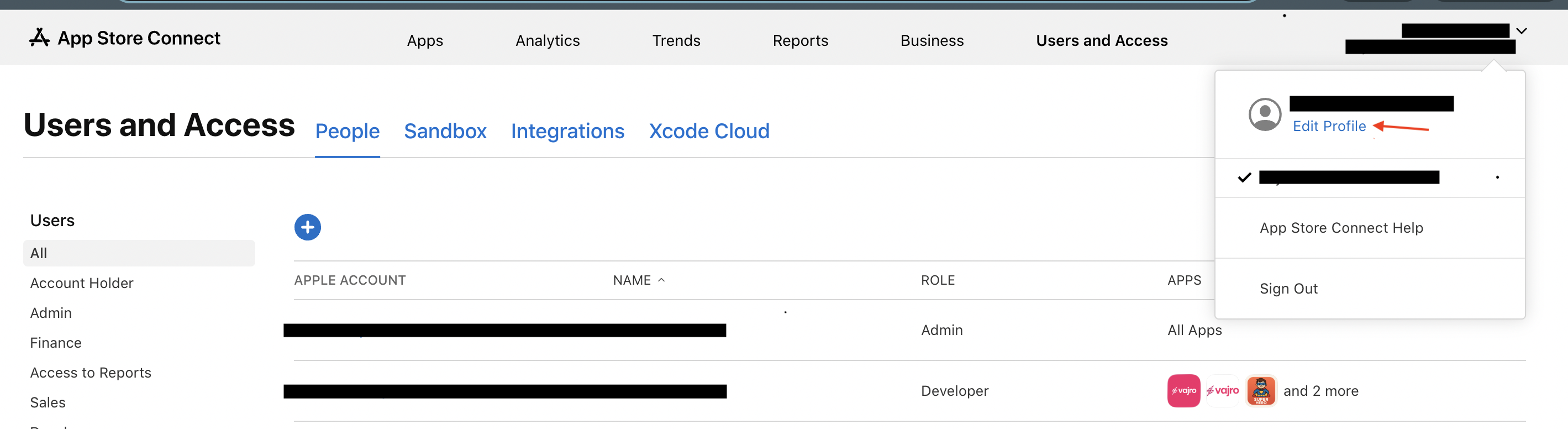1568x429 pixels.
Task: Select the checkmarked team in account menu
Action: pyautogui.click(x=1348, y=177)
